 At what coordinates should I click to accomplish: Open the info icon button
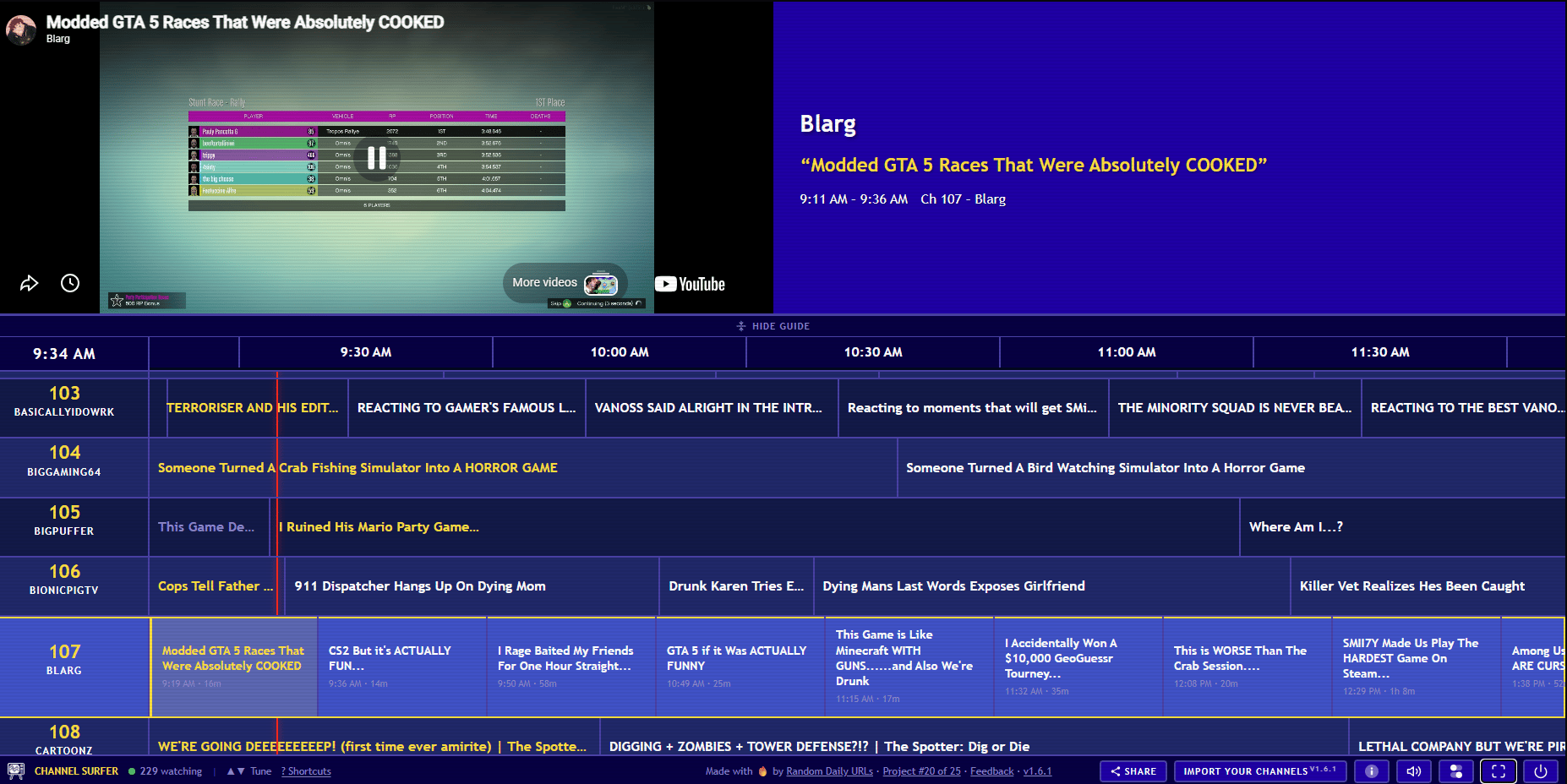tap(1372, 771)
